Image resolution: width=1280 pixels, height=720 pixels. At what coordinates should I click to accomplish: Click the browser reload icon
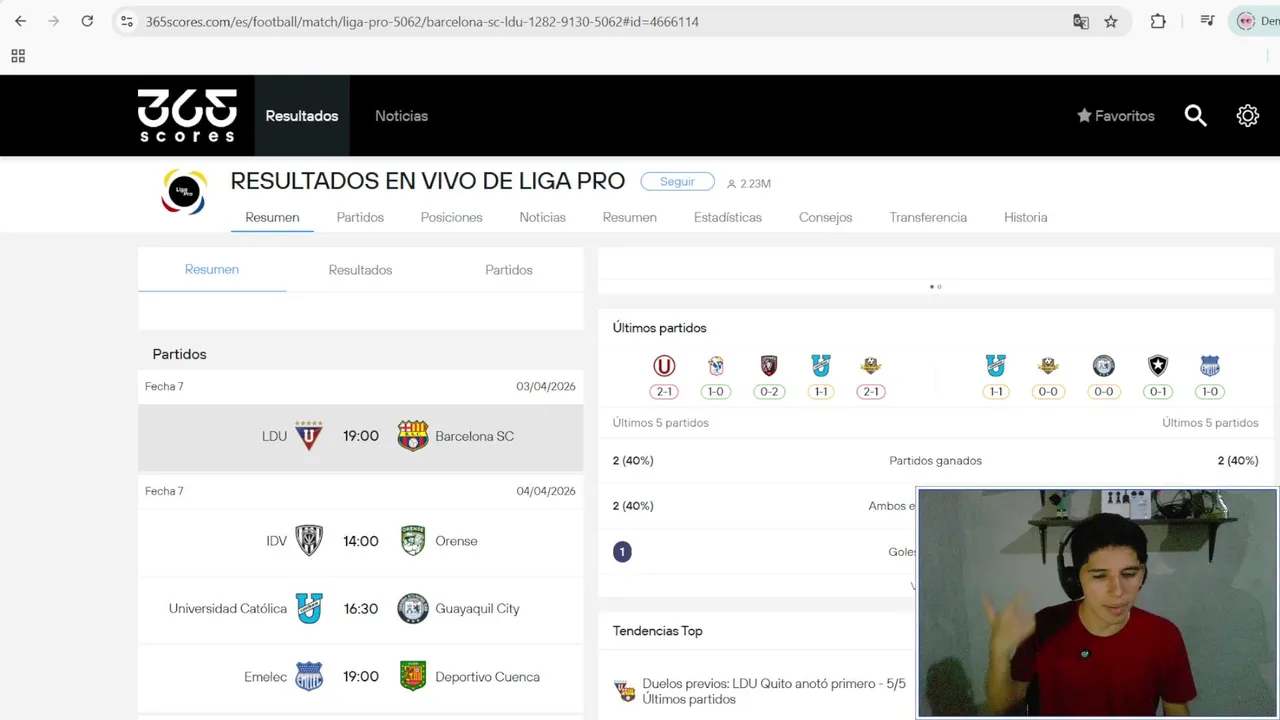pos(87,21)
